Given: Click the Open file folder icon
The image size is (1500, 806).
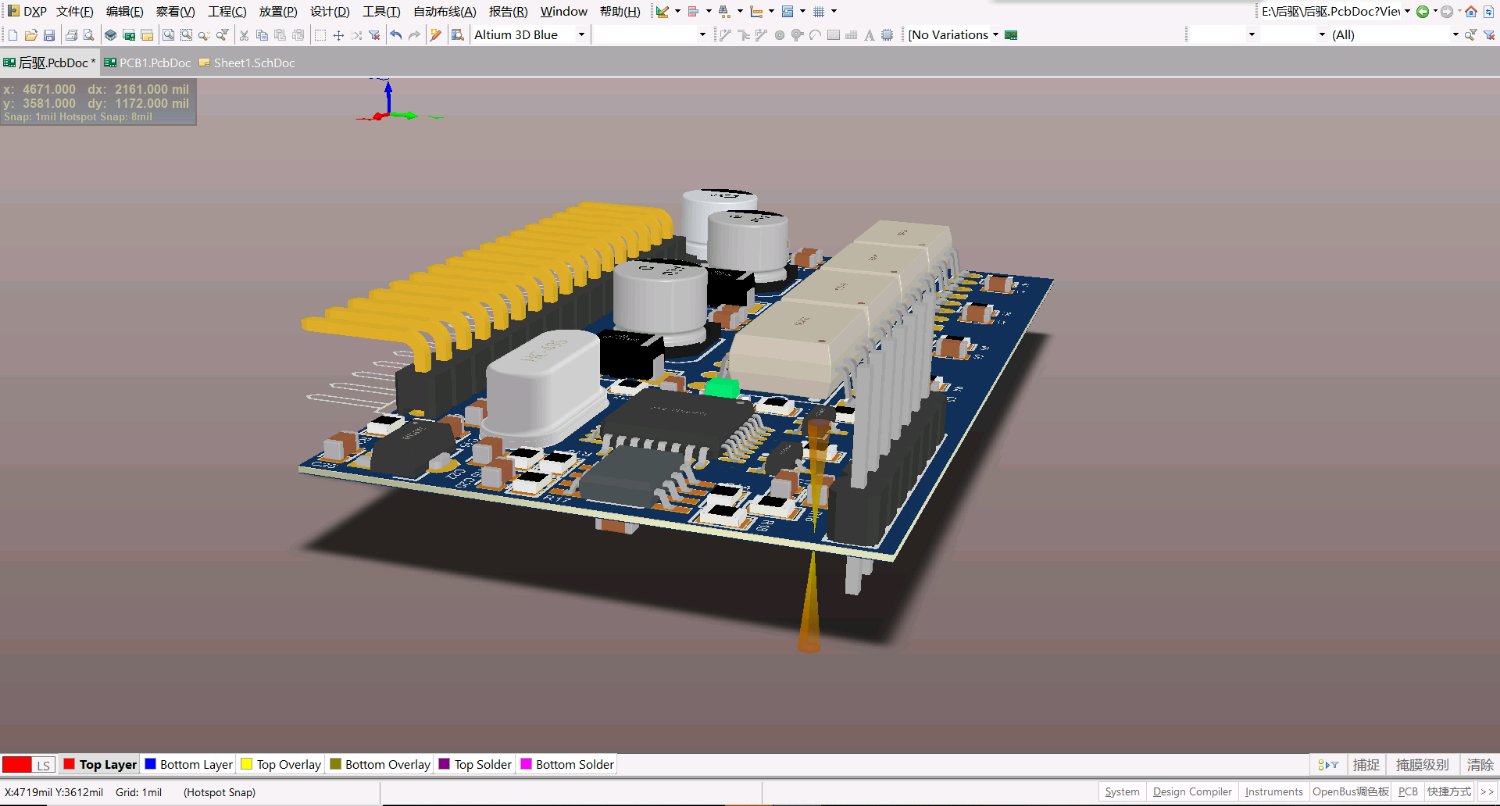Looking at the screenshot, I should tap(31, 35).
